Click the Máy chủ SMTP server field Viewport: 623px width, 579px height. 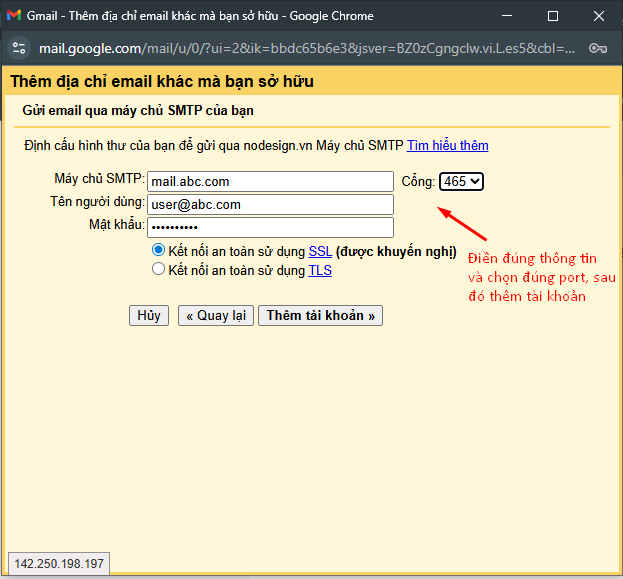pyautogui.click(x=270, y=181)
